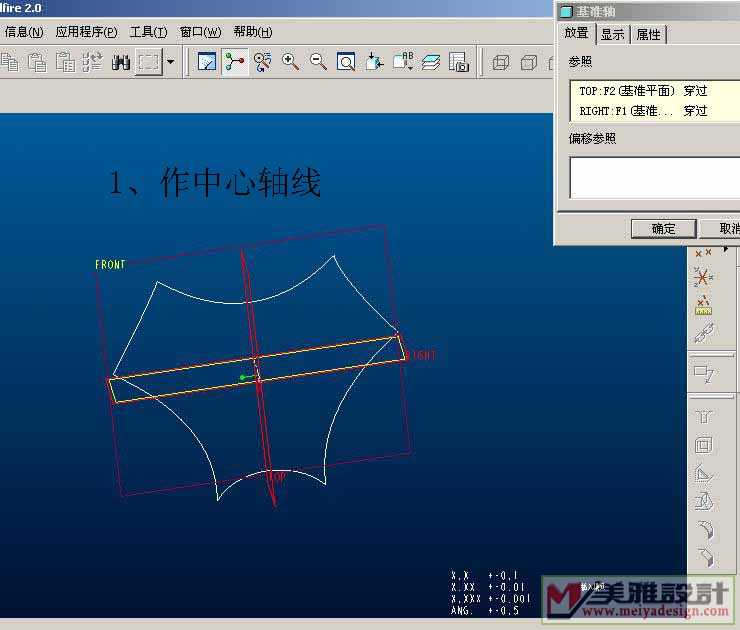Toggle the Spin Center icon

235,62
